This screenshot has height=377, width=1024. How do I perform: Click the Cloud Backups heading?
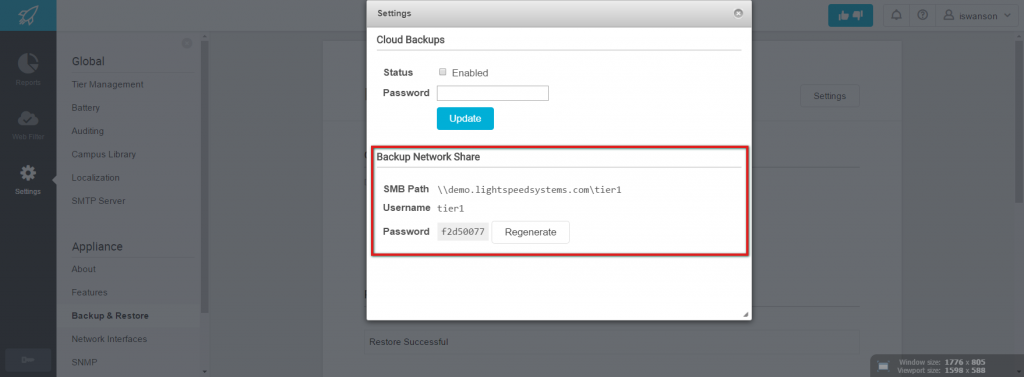coord(410,39)
